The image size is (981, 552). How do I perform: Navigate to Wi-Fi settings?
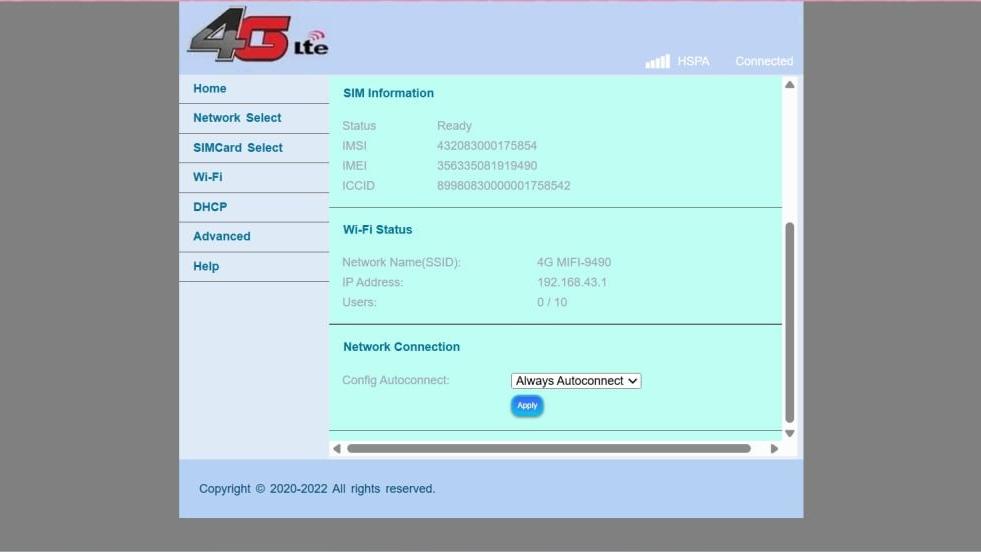[x=208, y=177]
